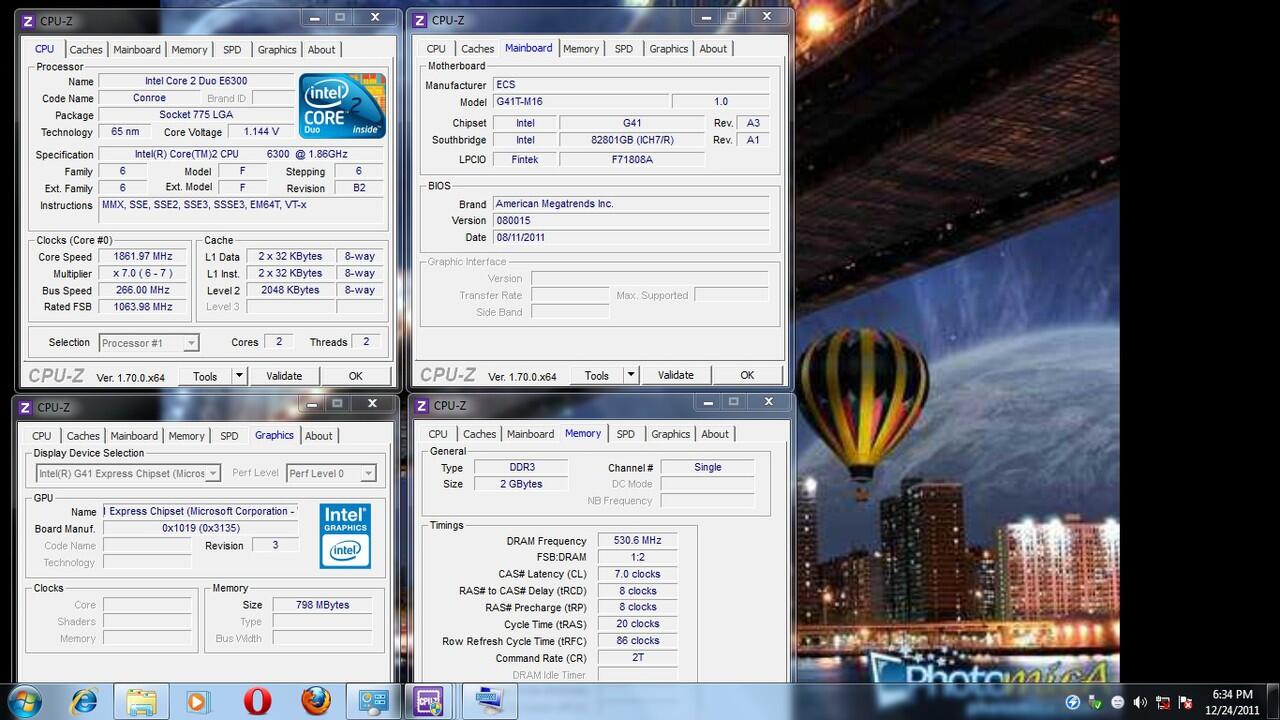The width and height of the screenshot is (1280, 720).
Task: Open Tools dropdown arrow in CPU window
Action: [x=239, y=376]
